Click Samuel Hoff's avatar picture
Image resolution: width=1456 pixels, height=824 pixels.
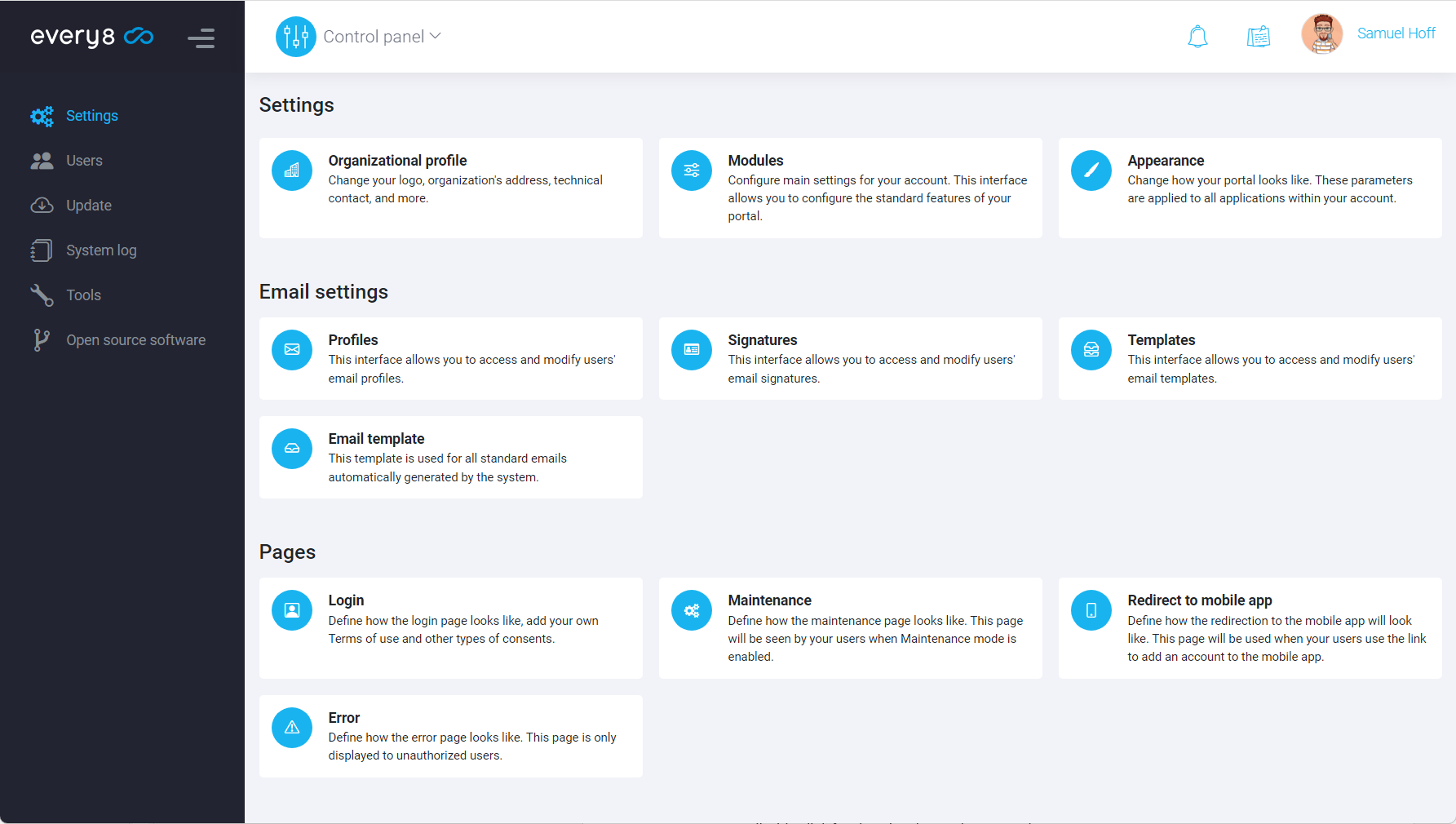[1321, 34]
